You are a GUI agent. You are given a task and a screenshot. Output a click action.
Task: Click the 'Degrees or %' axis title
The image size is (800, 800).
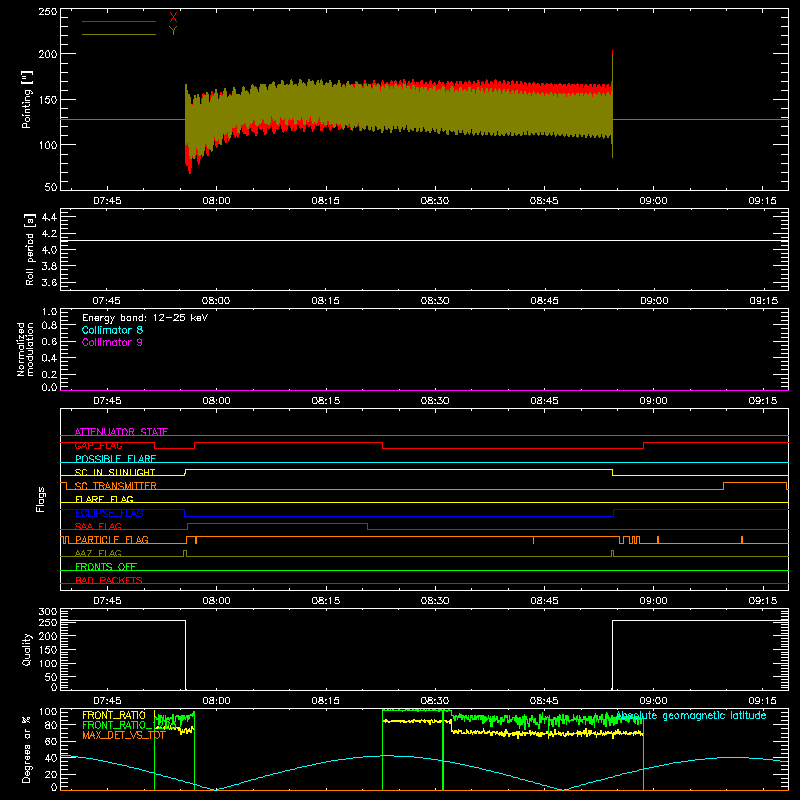pyautogui.click(x=27, y=749)
